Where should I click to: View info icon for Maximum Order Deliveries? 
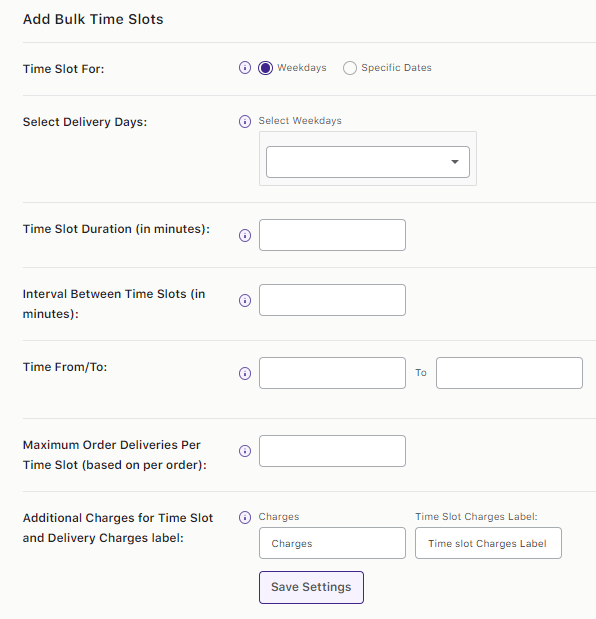245,451
